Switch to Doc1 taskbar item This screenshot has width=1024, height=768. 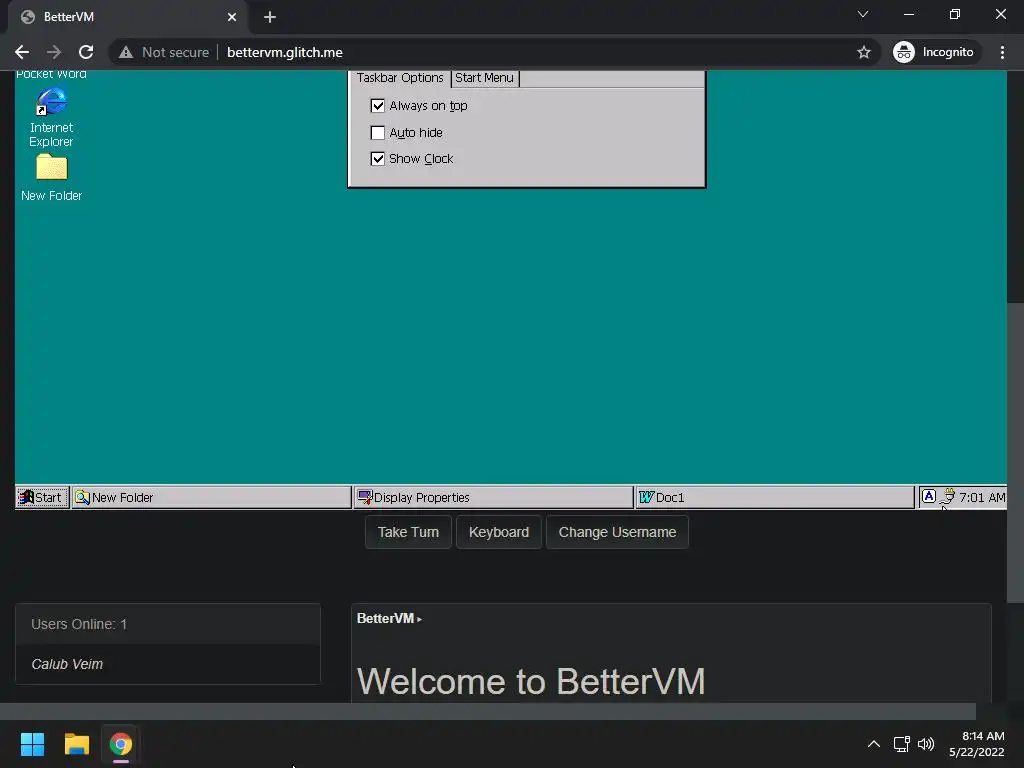pyautogui.click(x=775, y=497)
